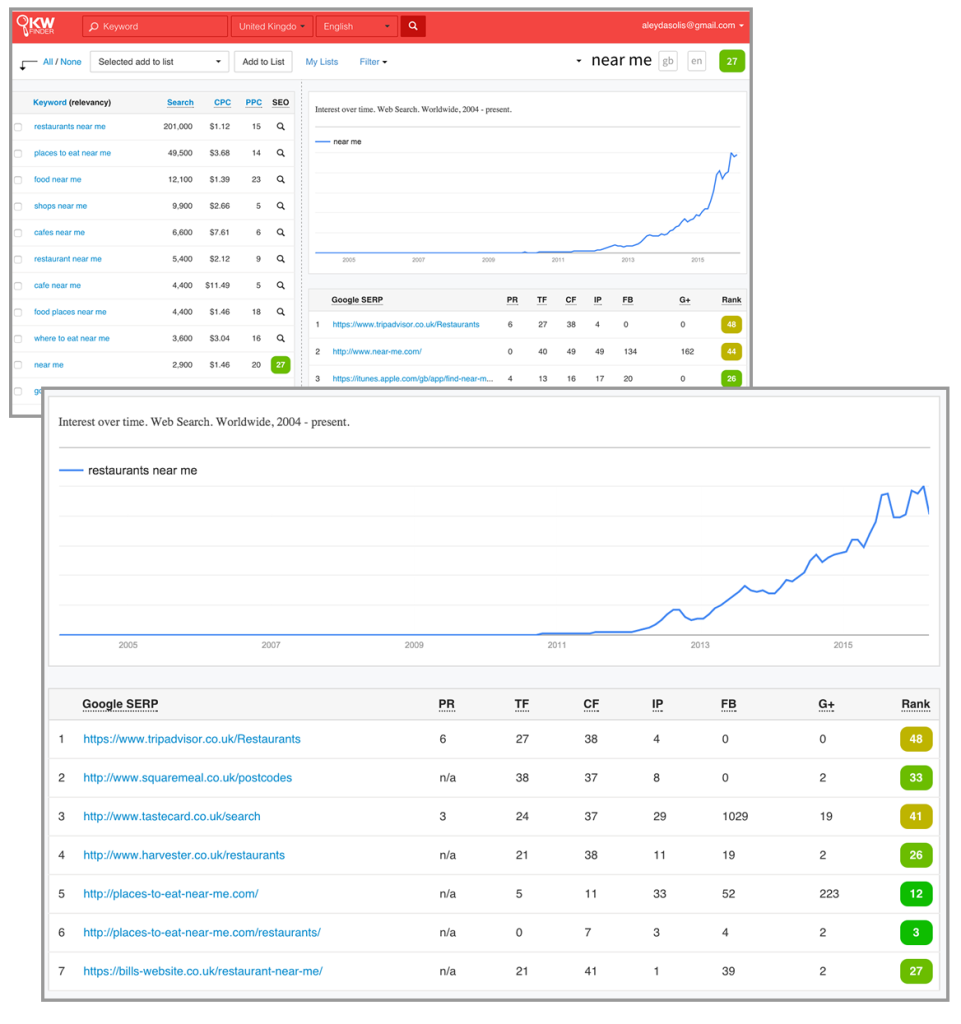Viewport: 961px width, 1024px height.
Task: Open the Selected add to list dropdown
Action: tap(159, 62)
